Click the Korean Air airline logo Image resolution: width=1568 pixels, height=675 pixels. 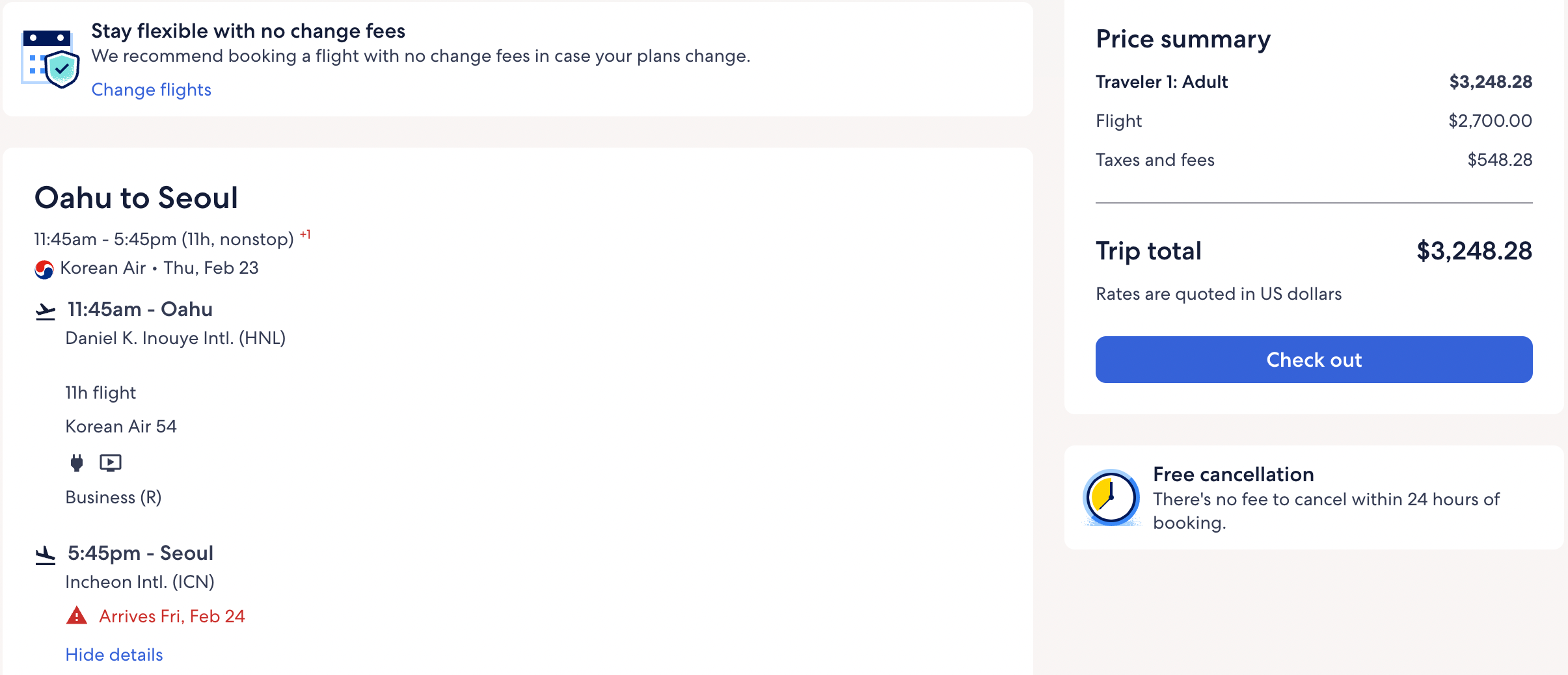(44, 268)
